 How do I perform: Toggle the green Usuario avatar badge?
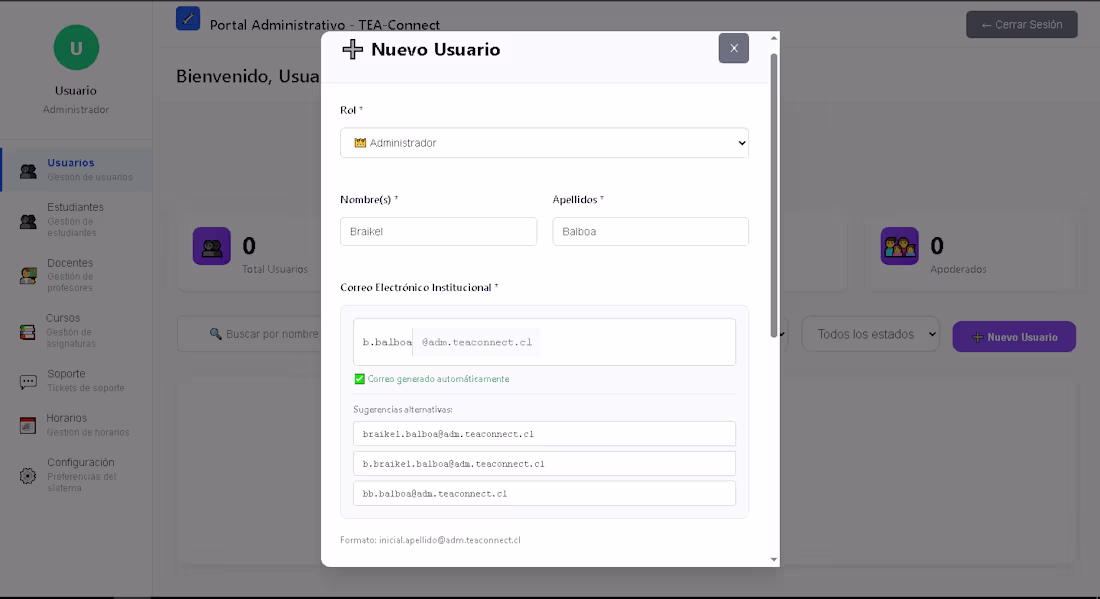click(75, 47)
